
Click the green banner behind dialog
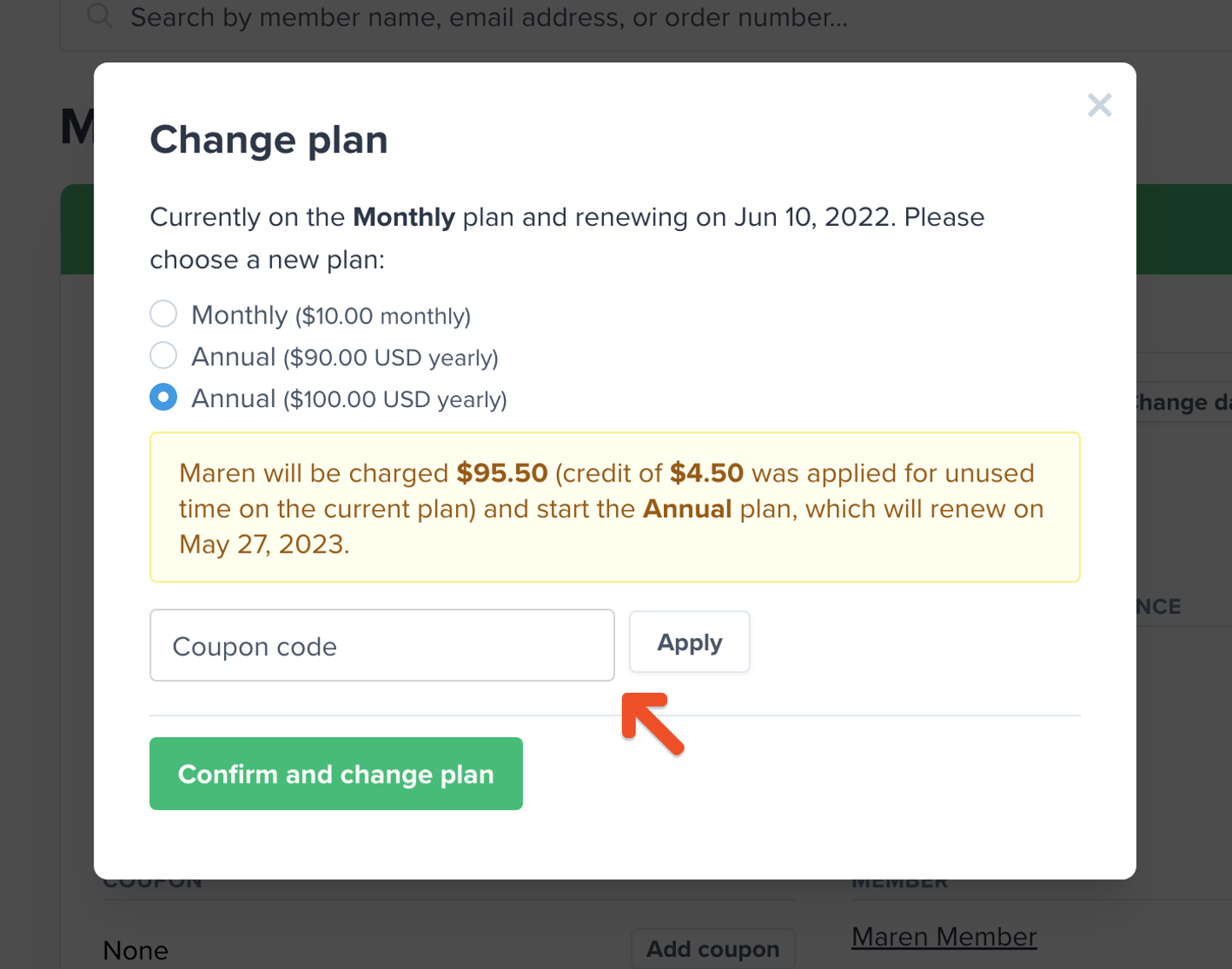click(x=1184, y=229)
